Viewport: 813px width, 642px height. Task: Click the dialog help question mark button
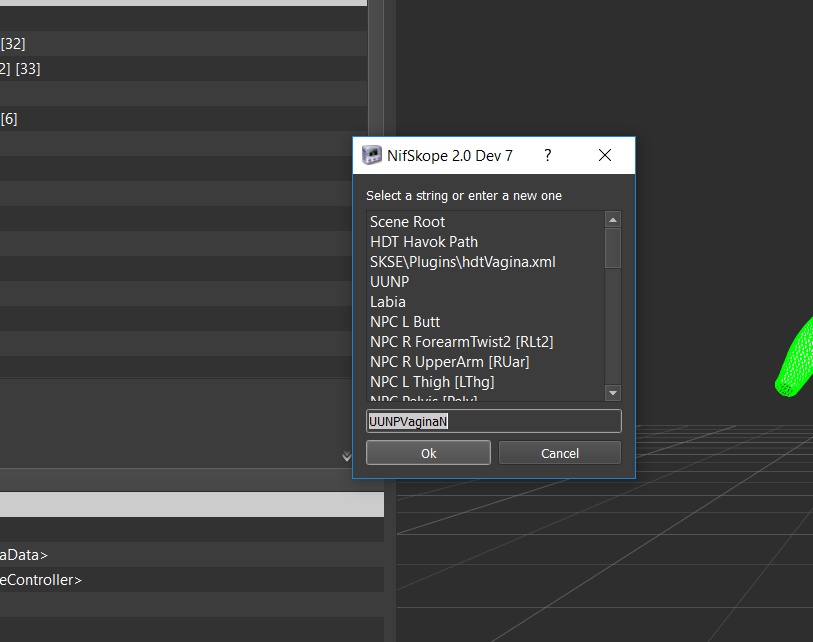click(548, 155)
